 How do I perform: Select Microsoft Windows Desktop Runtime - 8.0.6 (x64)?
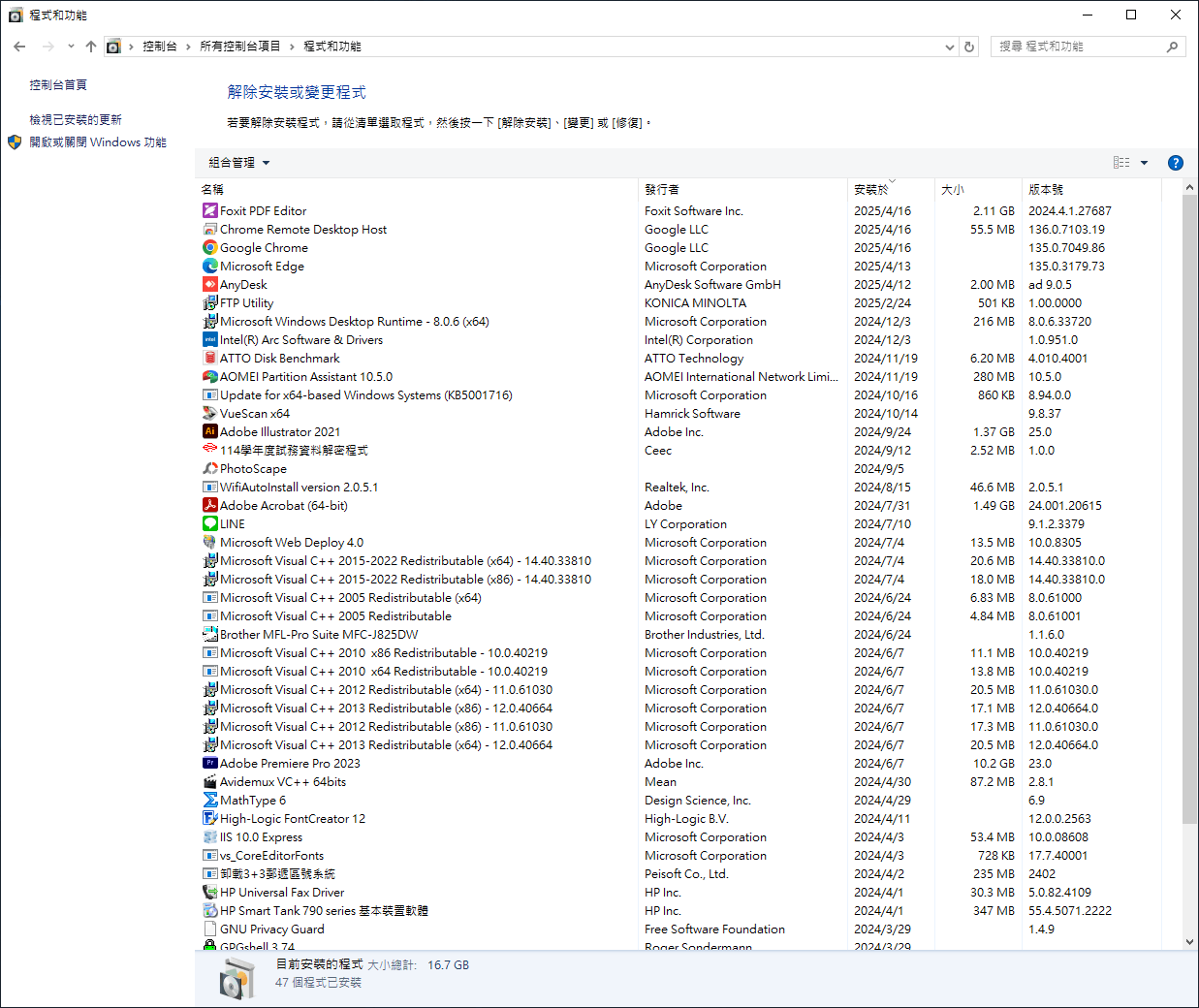tap(680, 321)
